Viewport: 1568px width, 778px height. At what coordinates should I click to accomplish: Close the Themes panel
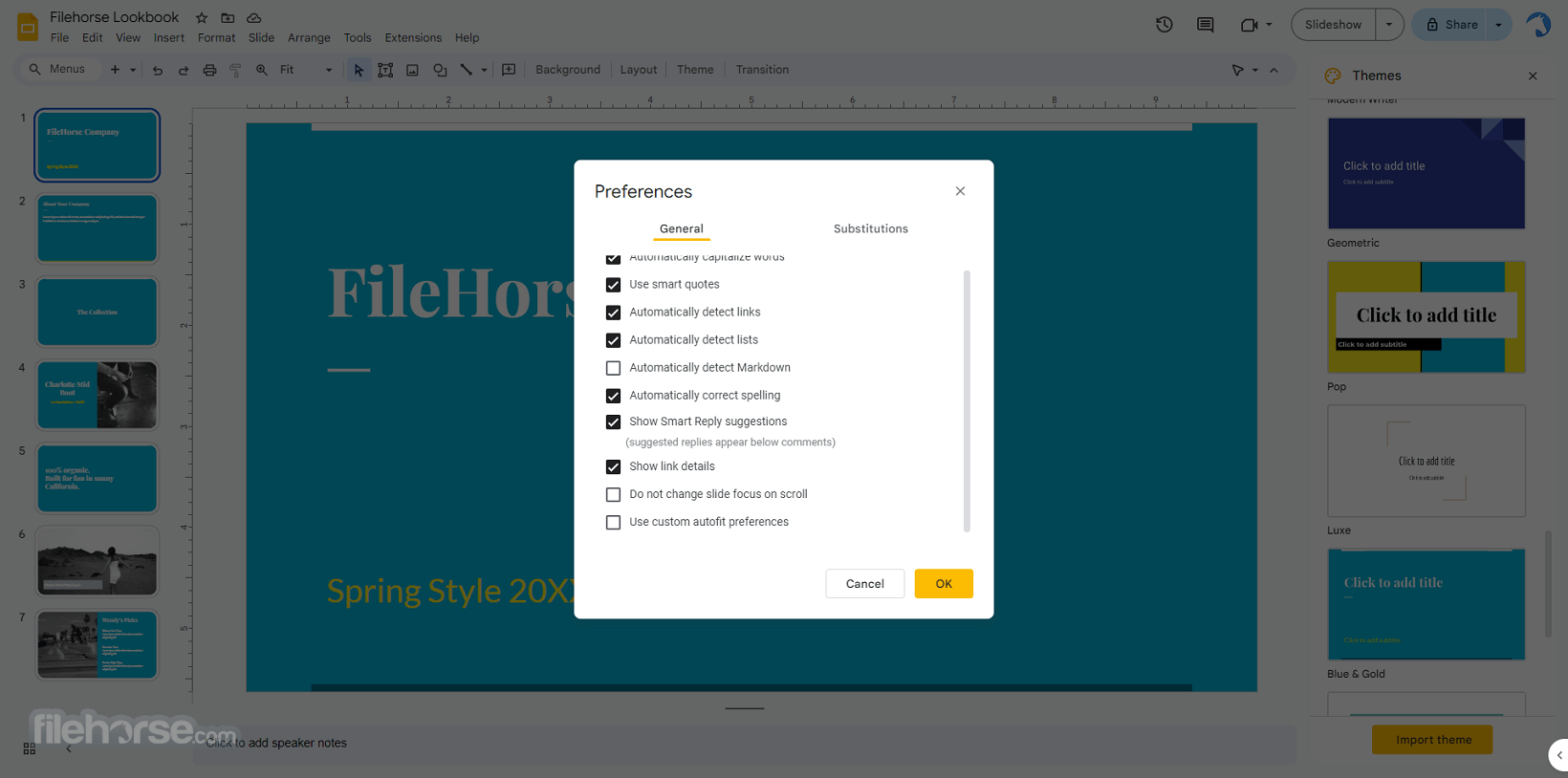pos(1533,76)
